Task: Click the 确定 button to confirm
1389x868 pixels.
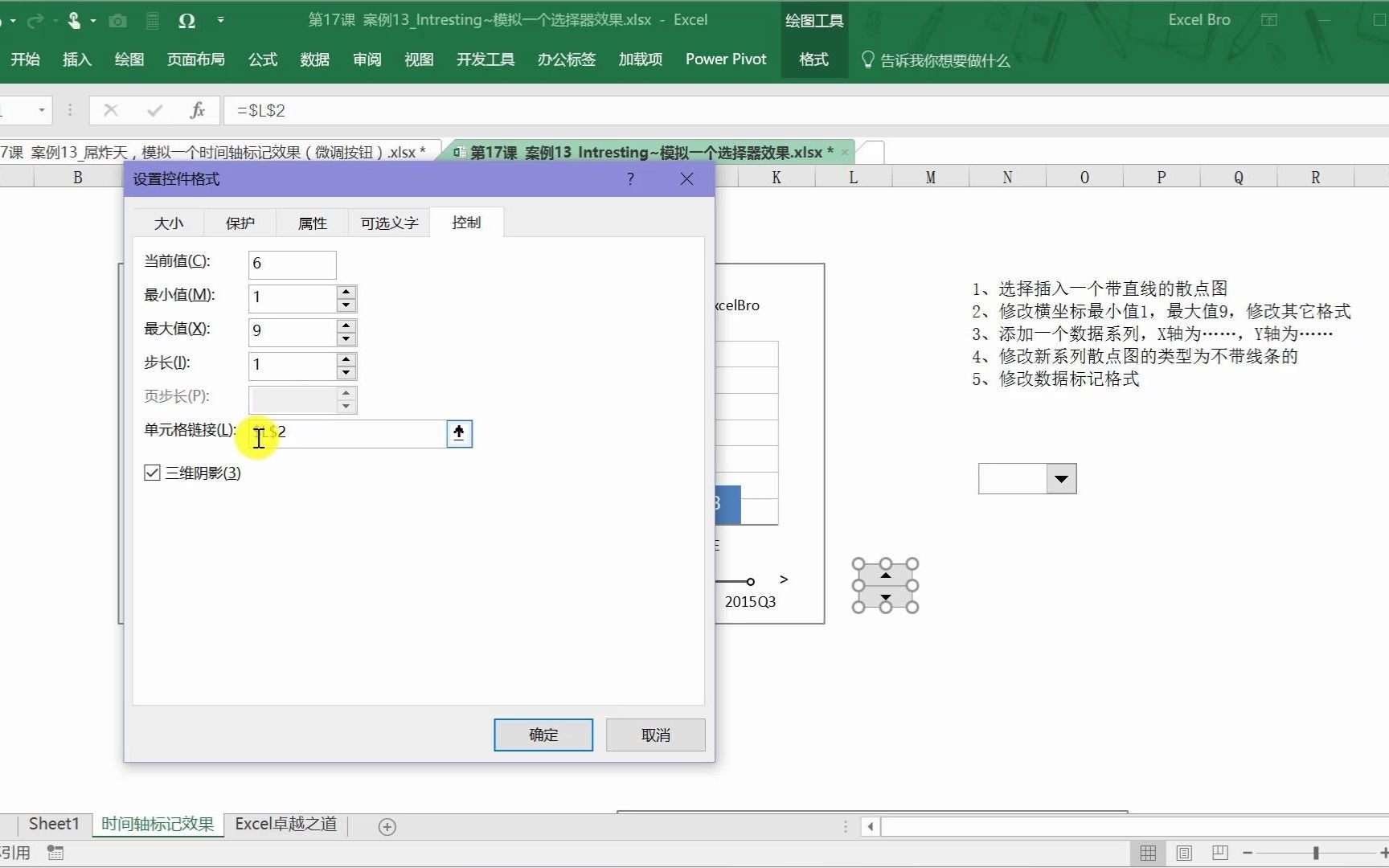Action: [543, 735]
